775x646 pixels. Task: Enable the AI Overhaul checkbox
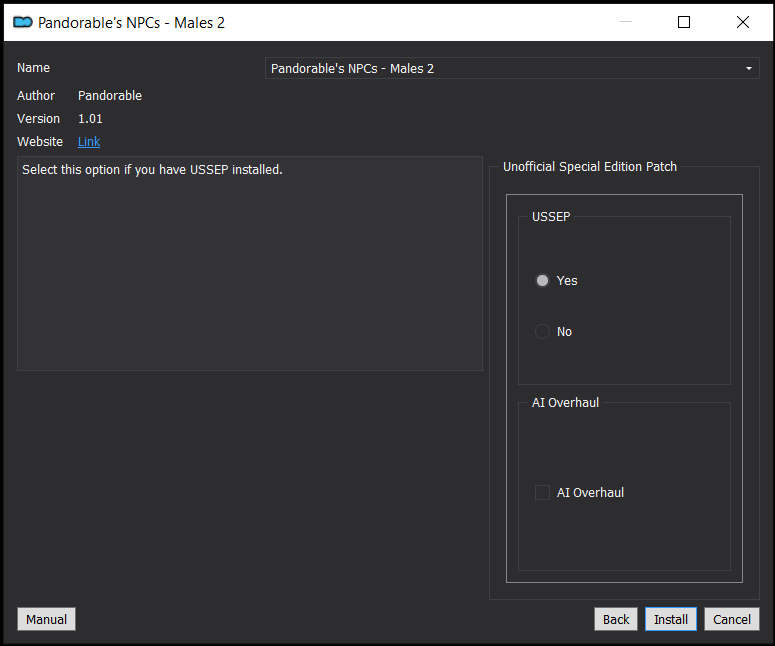(543, 493)
